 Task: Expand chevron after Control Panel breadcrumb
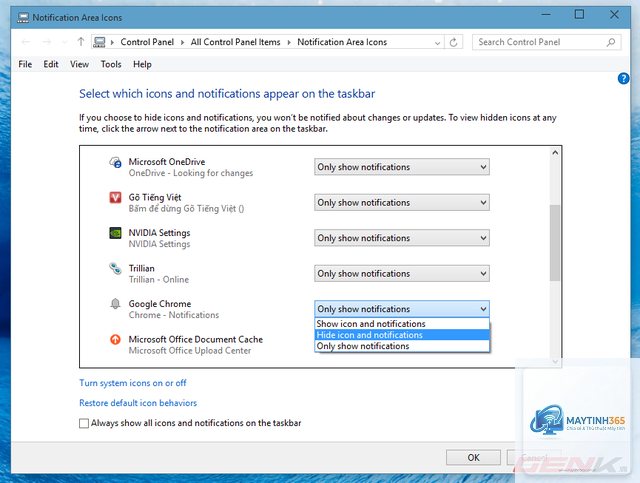[x=182, y=42]
